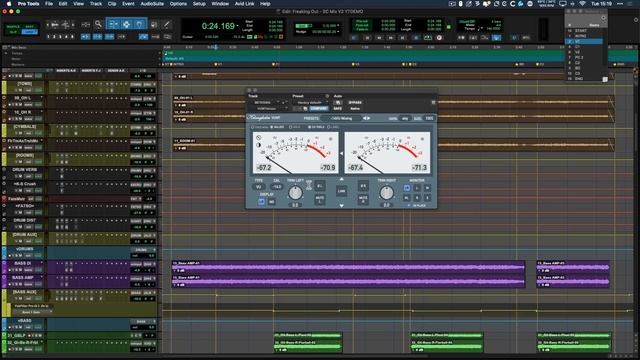Open the File menu
This screenshot has width=640, height=360.
click(x=49, y=4)
